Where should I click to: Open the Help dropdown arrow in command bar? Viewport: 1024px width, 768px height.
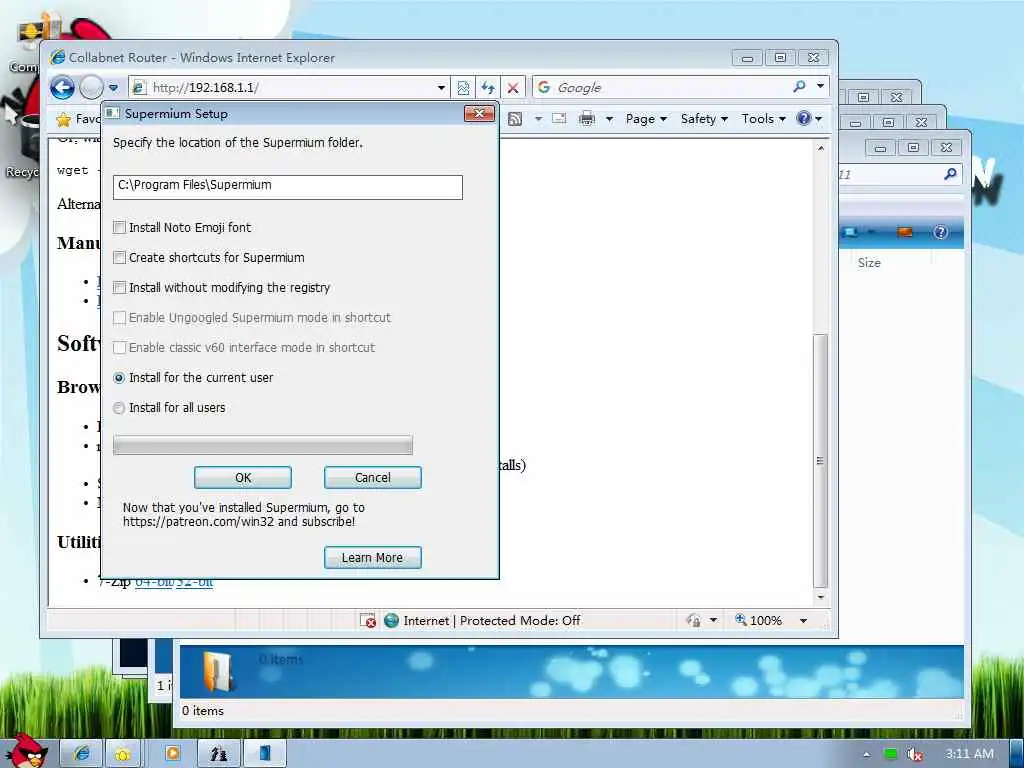click(818, 119)
